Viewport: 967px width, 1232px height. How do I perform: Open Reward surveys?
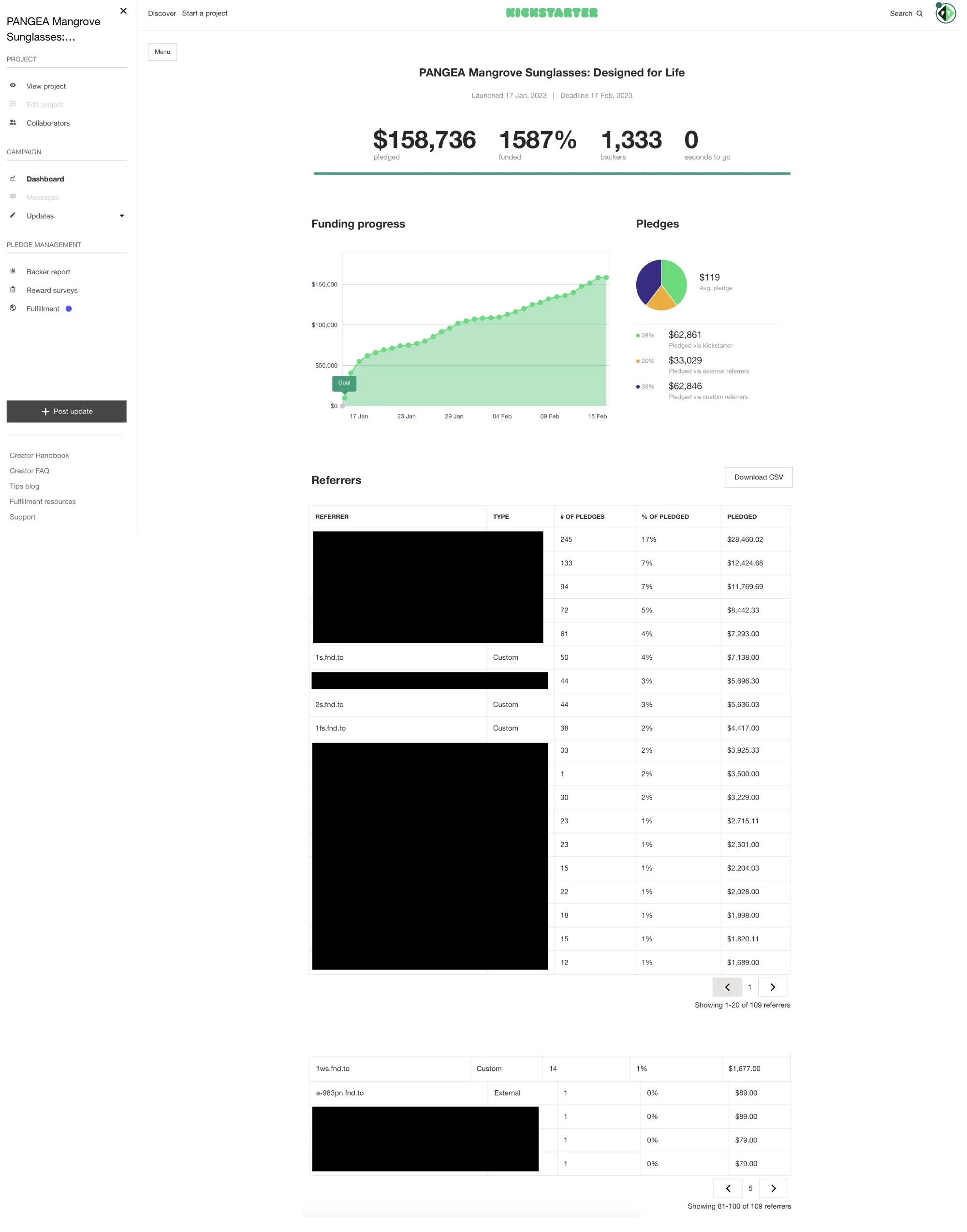pyautogui.click(x=52, y=290)
